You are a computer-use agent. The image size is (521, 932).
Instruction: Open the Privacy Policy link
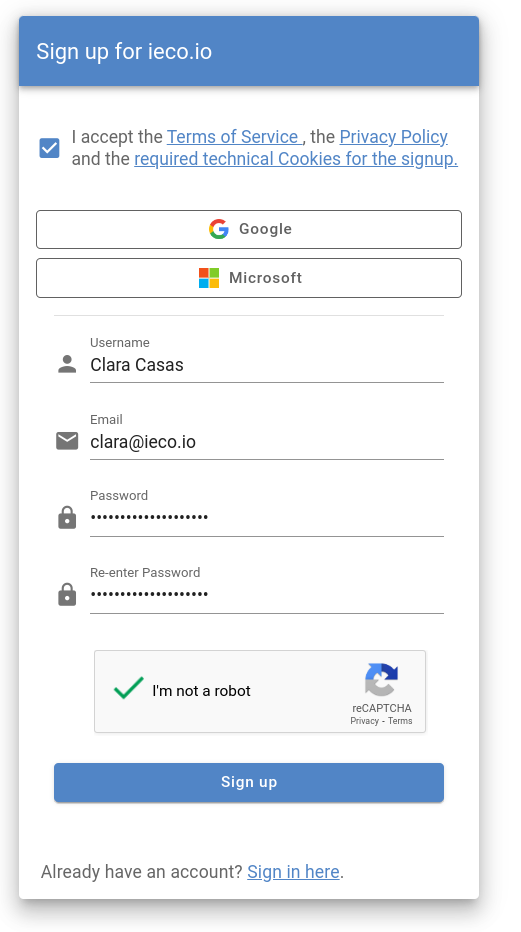pos(393,137)
